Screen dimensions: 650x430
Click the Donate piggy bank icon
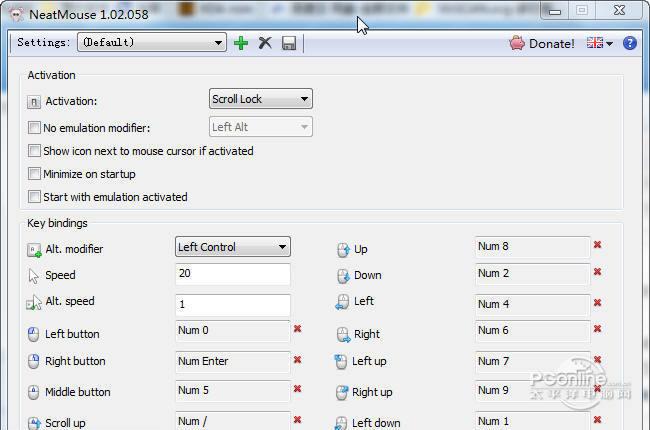pos(517,43)
